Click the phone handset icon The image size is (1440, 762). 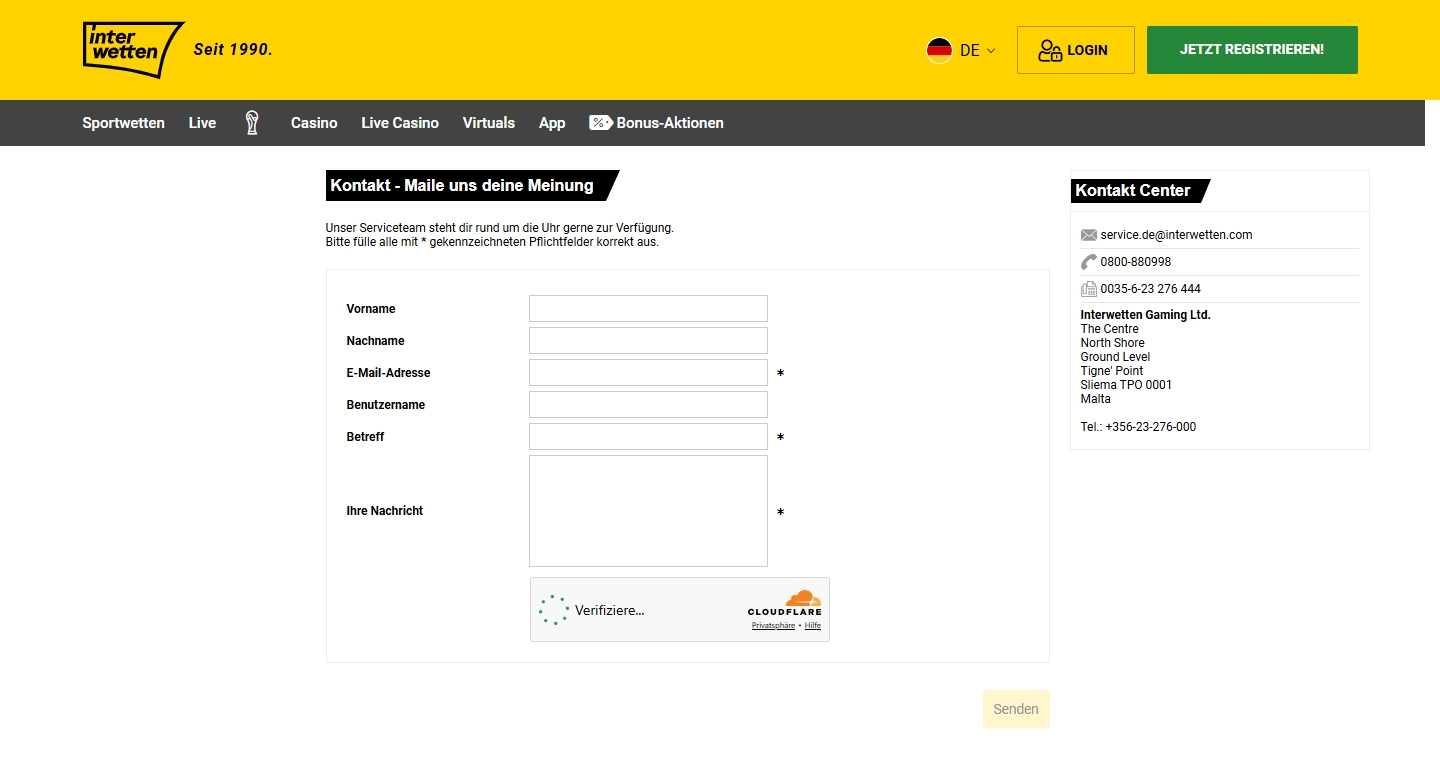click(x=1089, y=262)
